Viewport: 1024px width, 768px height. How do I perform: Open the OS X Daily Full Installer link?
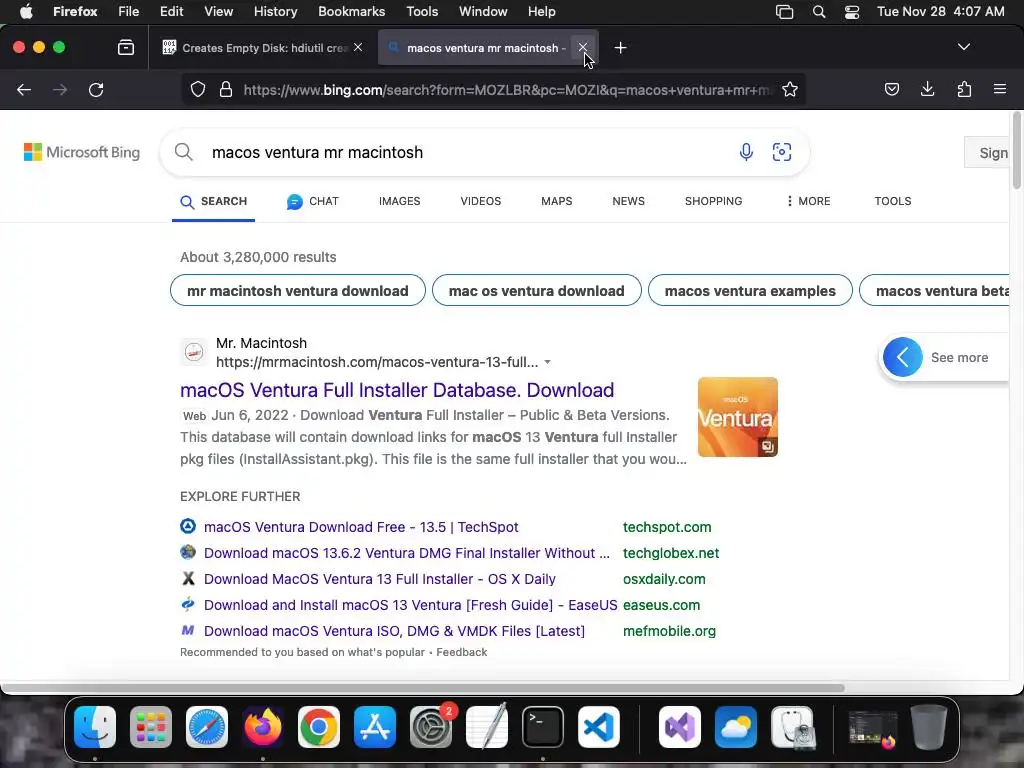[379, 579]
